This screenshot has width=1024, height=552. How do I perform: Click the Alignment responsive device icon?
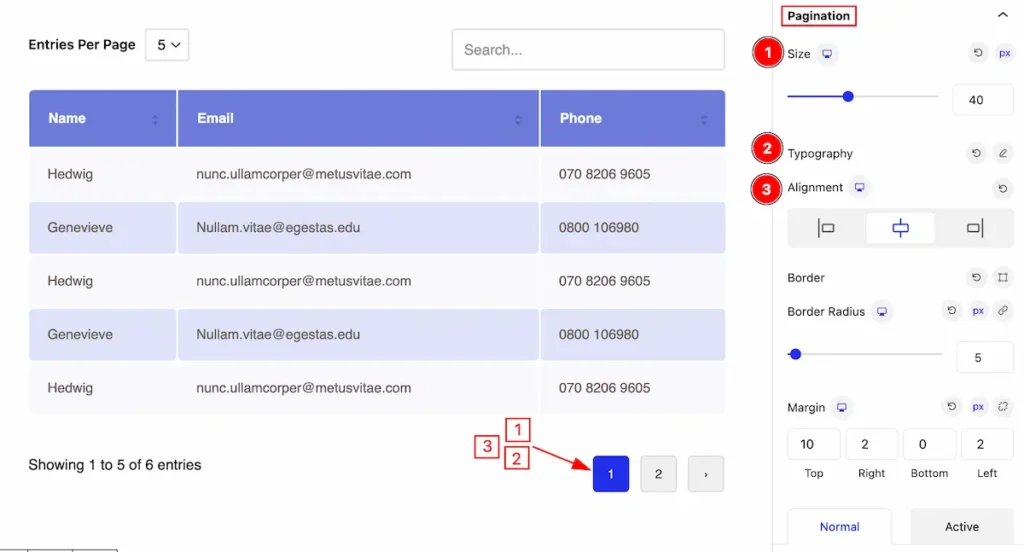coord(859,187)
